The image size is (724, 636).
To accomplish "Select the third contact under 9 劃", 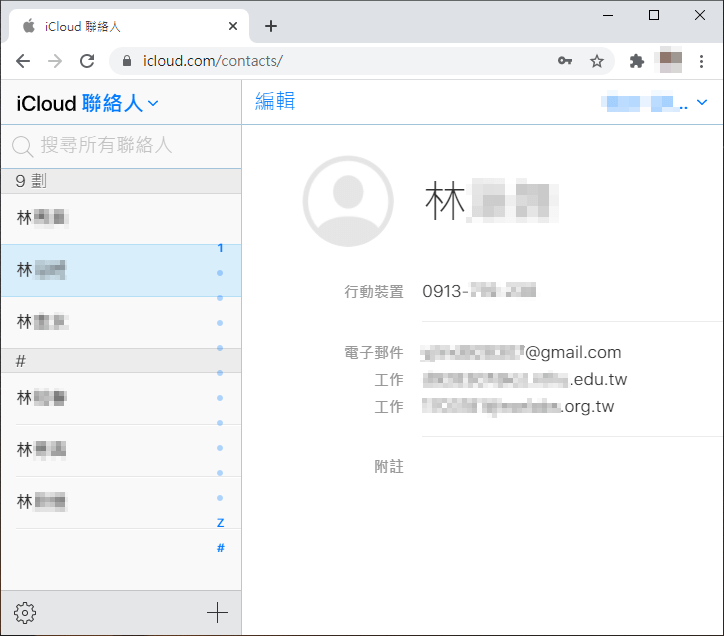I will point(121,322).
